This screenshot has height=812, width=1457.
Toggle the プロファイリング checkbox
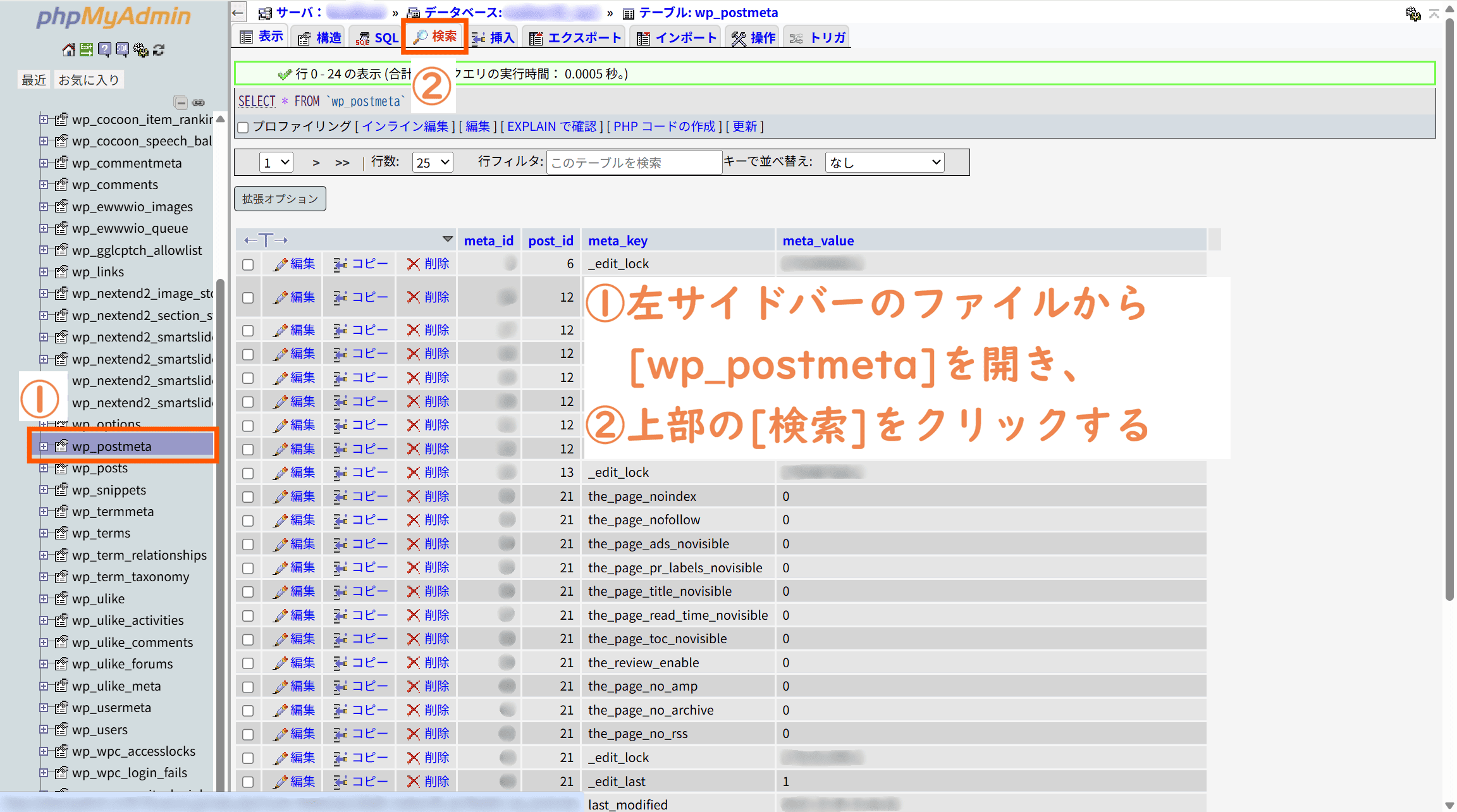click(x=243, y=127)
